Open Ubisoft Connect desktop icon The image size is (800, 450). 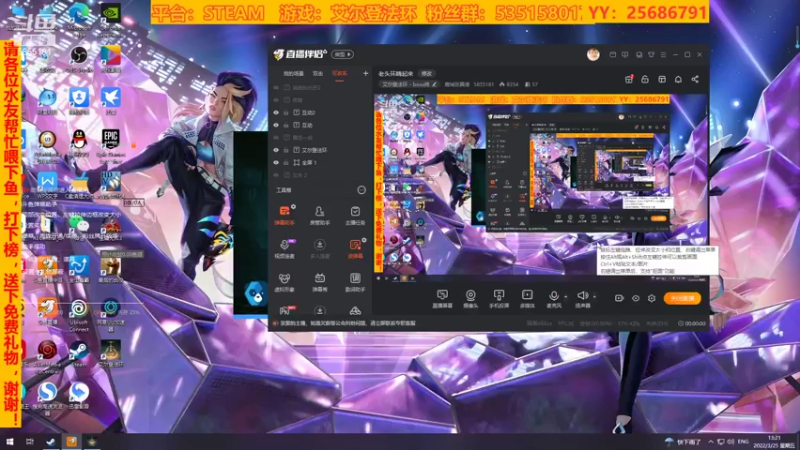pyautogui.click(x=79, y=314)
